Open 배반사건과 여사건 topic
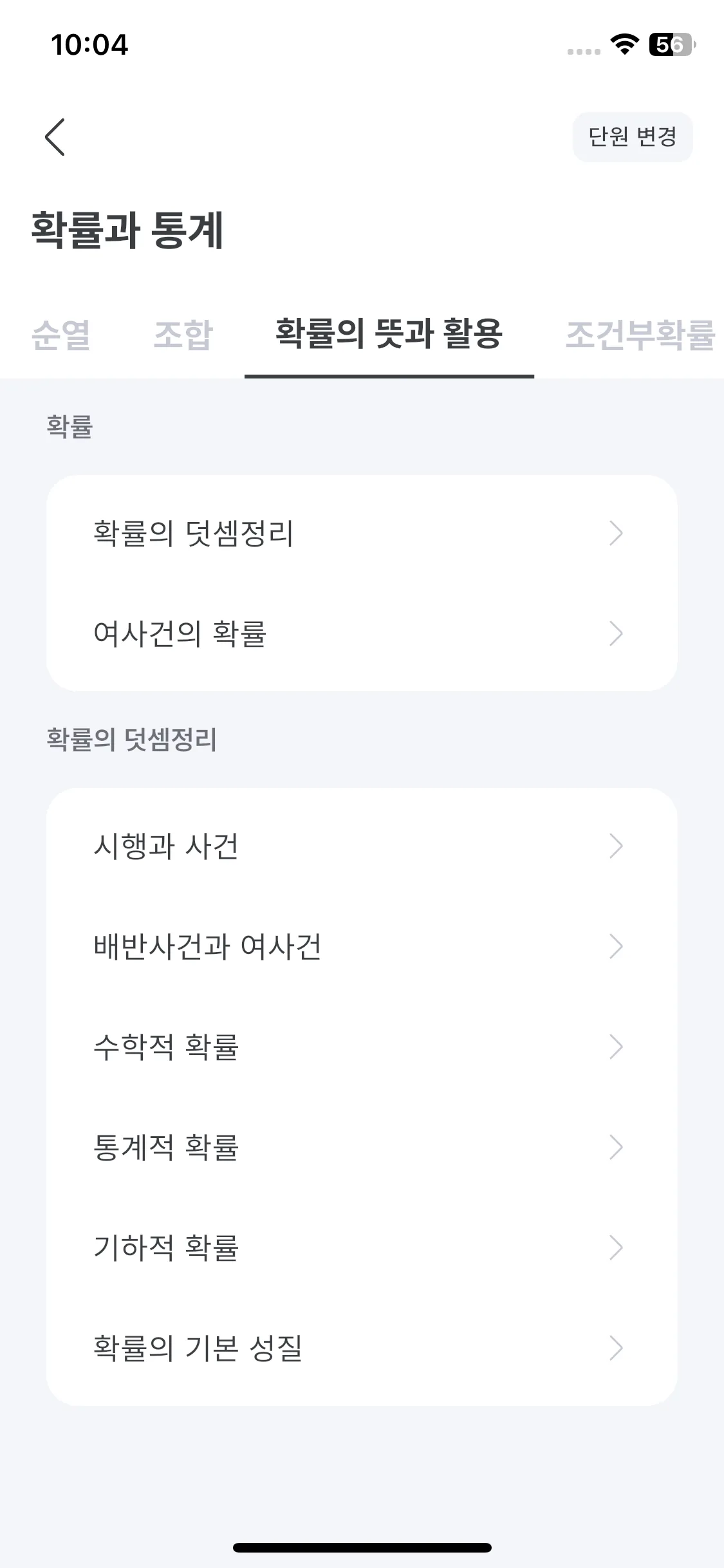724x1568 pixels. point(362,946)
